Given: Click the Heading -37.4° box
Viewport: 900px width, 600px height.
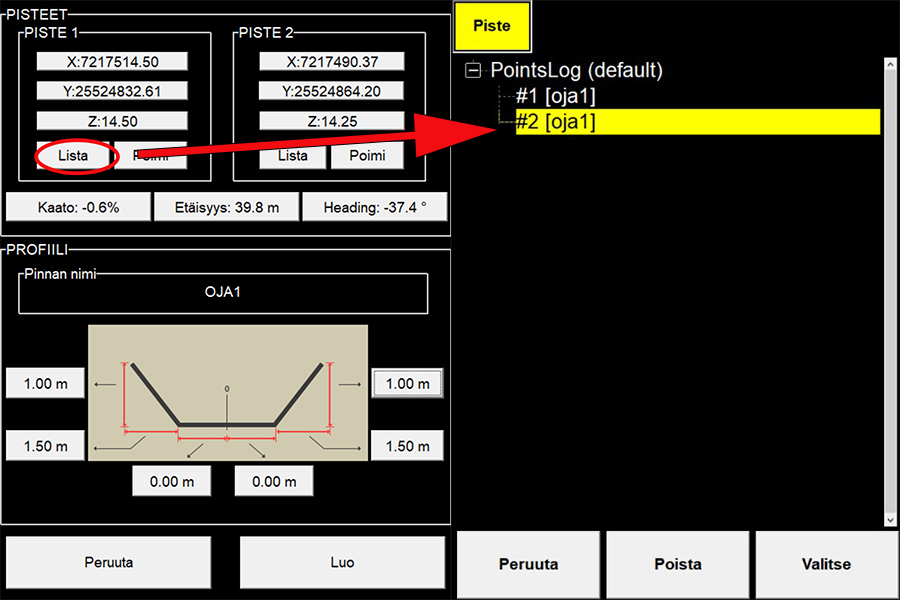Looking at the screenshot, I should pyautogui.click(x=375, y=208).
